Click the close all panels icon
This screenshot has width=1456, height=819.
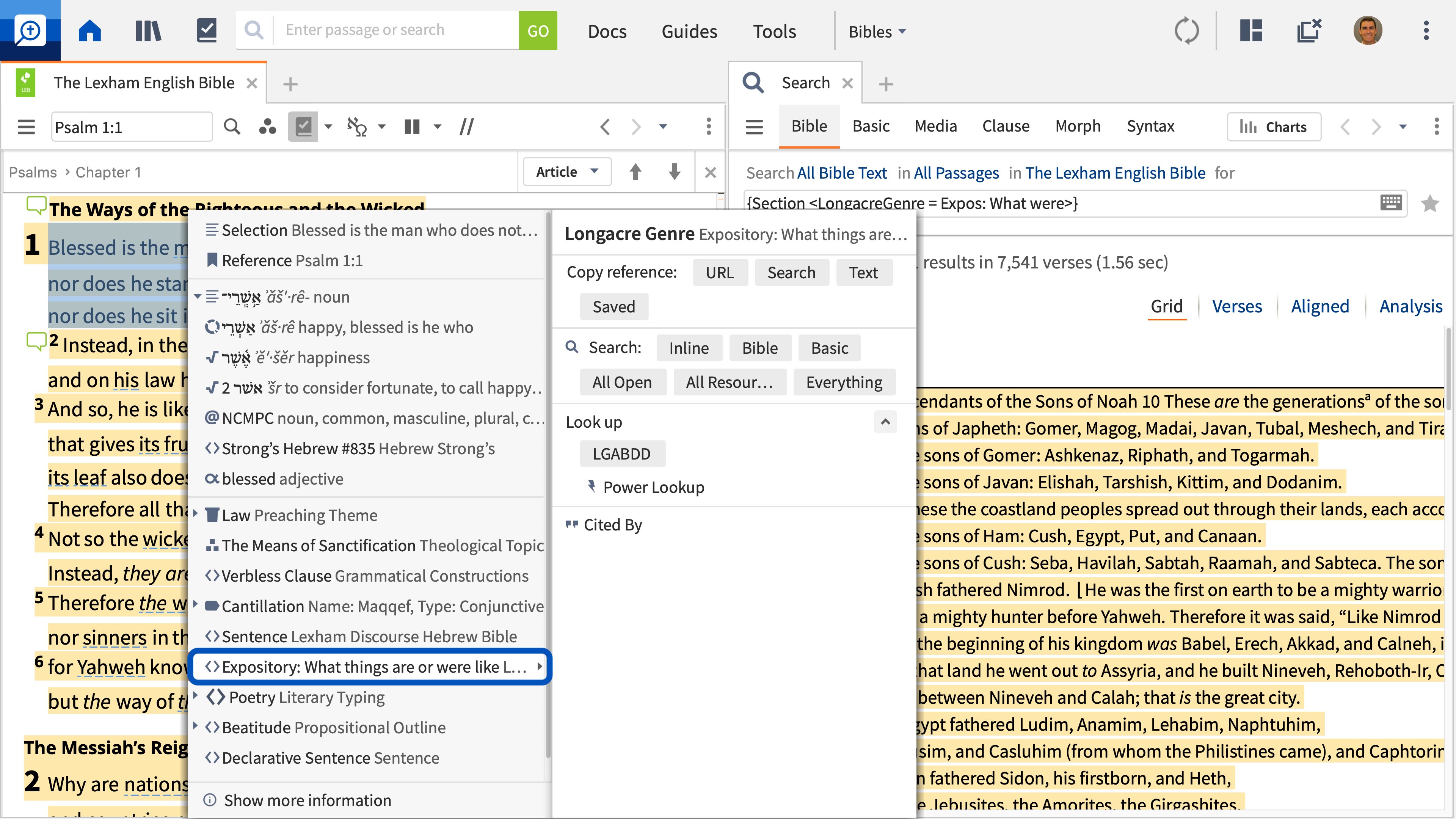(1309, 30)
